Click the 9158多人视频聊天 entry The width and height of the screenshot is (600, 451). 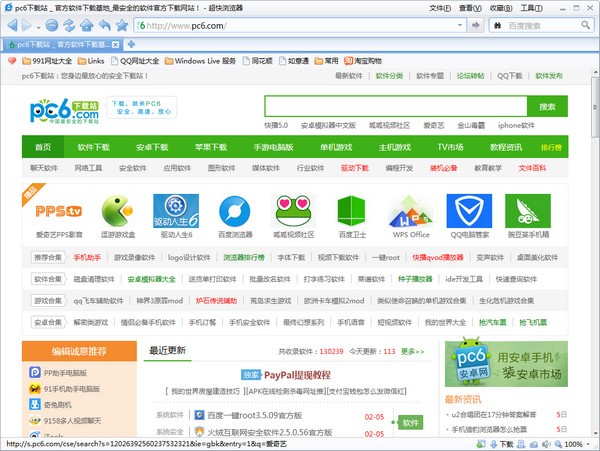[x=72, y=421]
